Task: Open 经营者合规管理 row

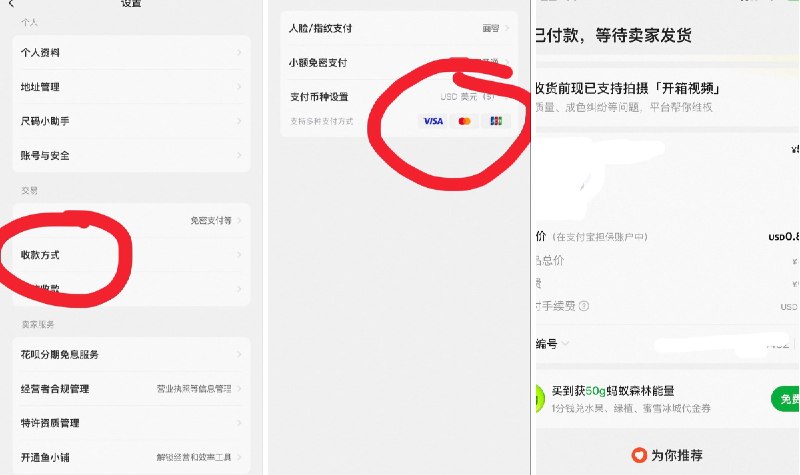Action: click(131, 388)
